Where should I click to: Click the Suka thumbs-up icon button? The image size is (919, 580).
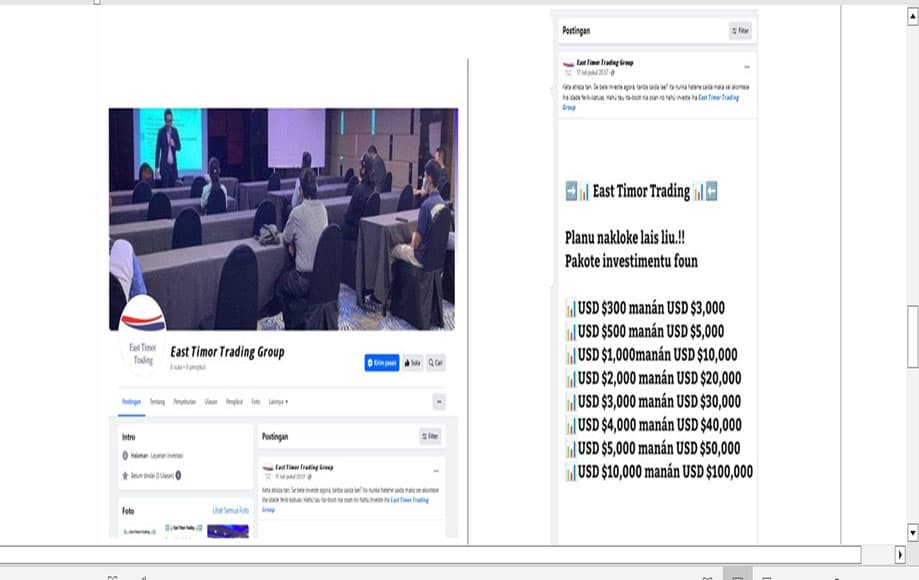point(412,363)
